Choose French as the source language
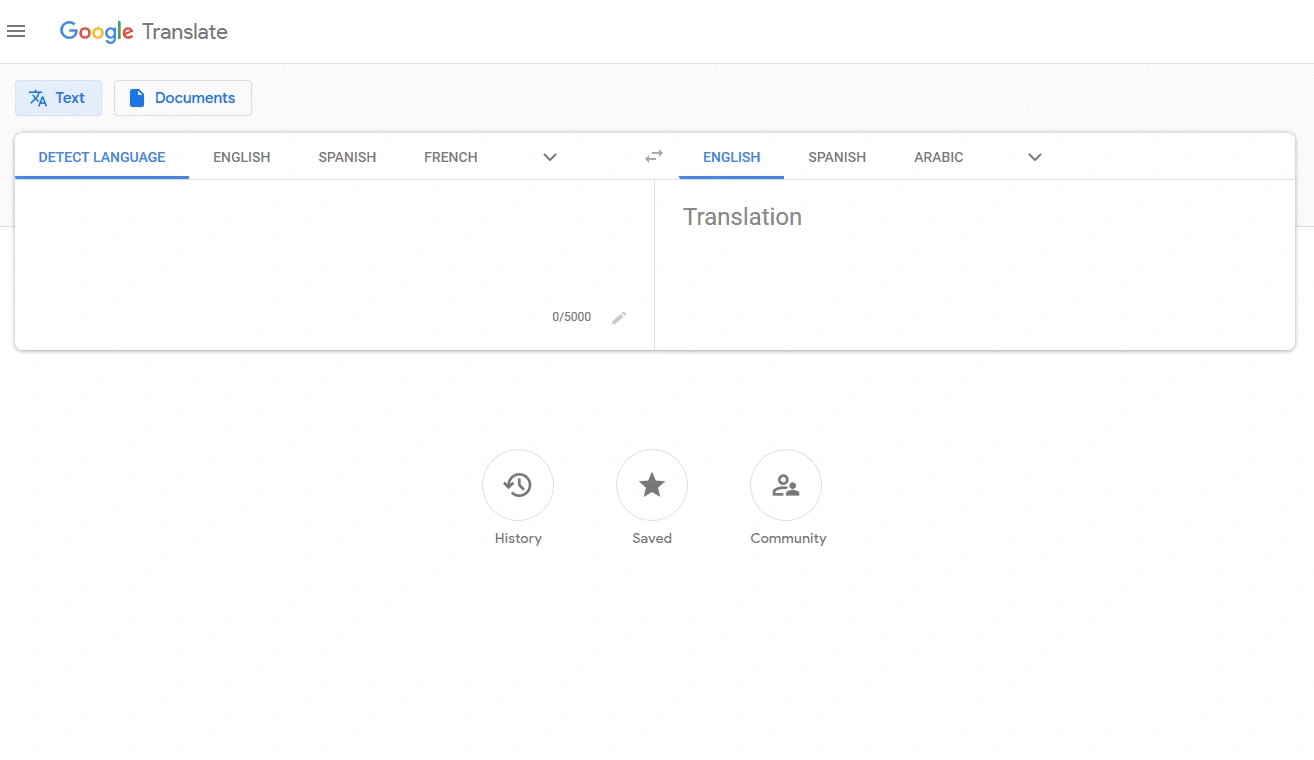Image resolution: width=1314 pixels, height=760 pixels. (450, 157)
